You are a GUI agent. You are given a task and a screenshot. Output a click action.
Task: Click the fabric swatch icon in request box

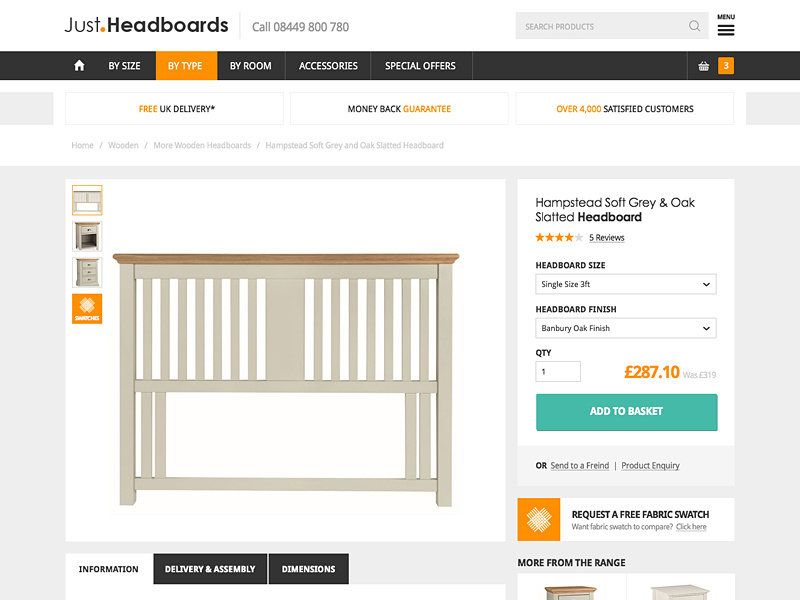coord(537,518)
